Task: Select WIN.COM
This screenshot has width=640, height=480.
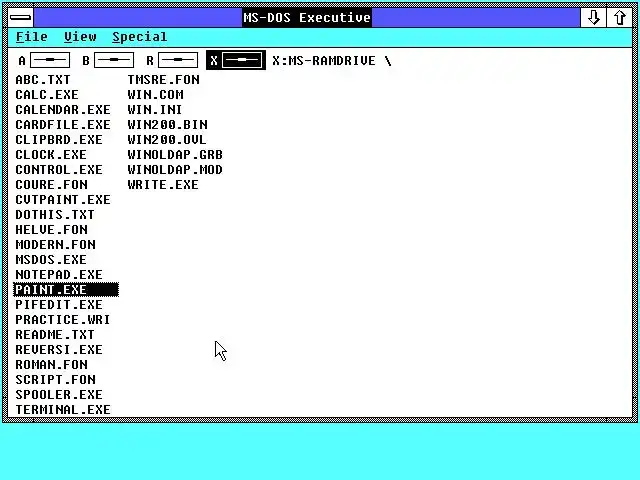Action: point(156,95)
